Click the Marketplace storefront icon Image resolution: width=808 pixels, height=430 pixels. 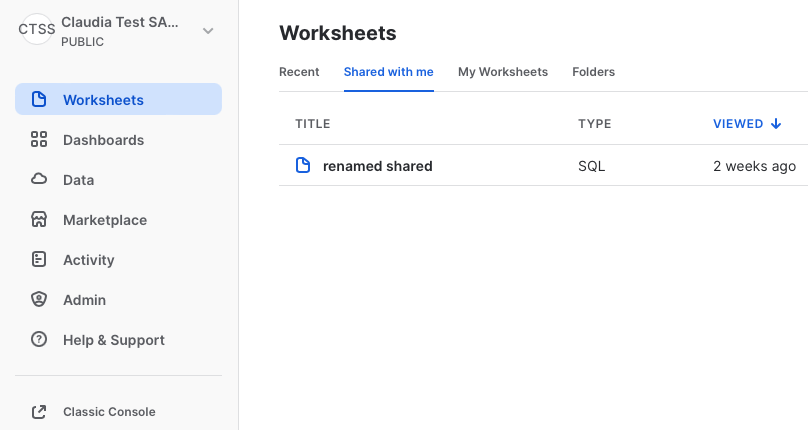(39, 220)
